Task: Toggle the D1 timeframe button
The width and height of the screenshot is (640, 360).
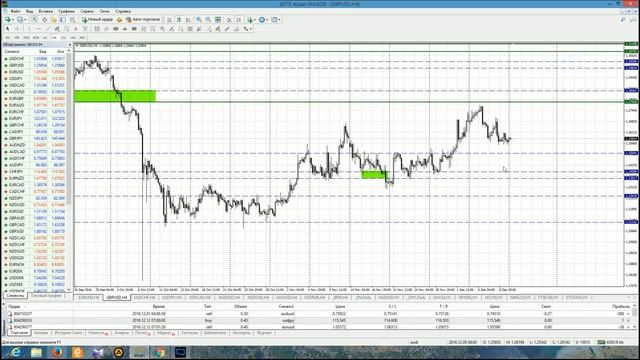Action: (64, 38)
